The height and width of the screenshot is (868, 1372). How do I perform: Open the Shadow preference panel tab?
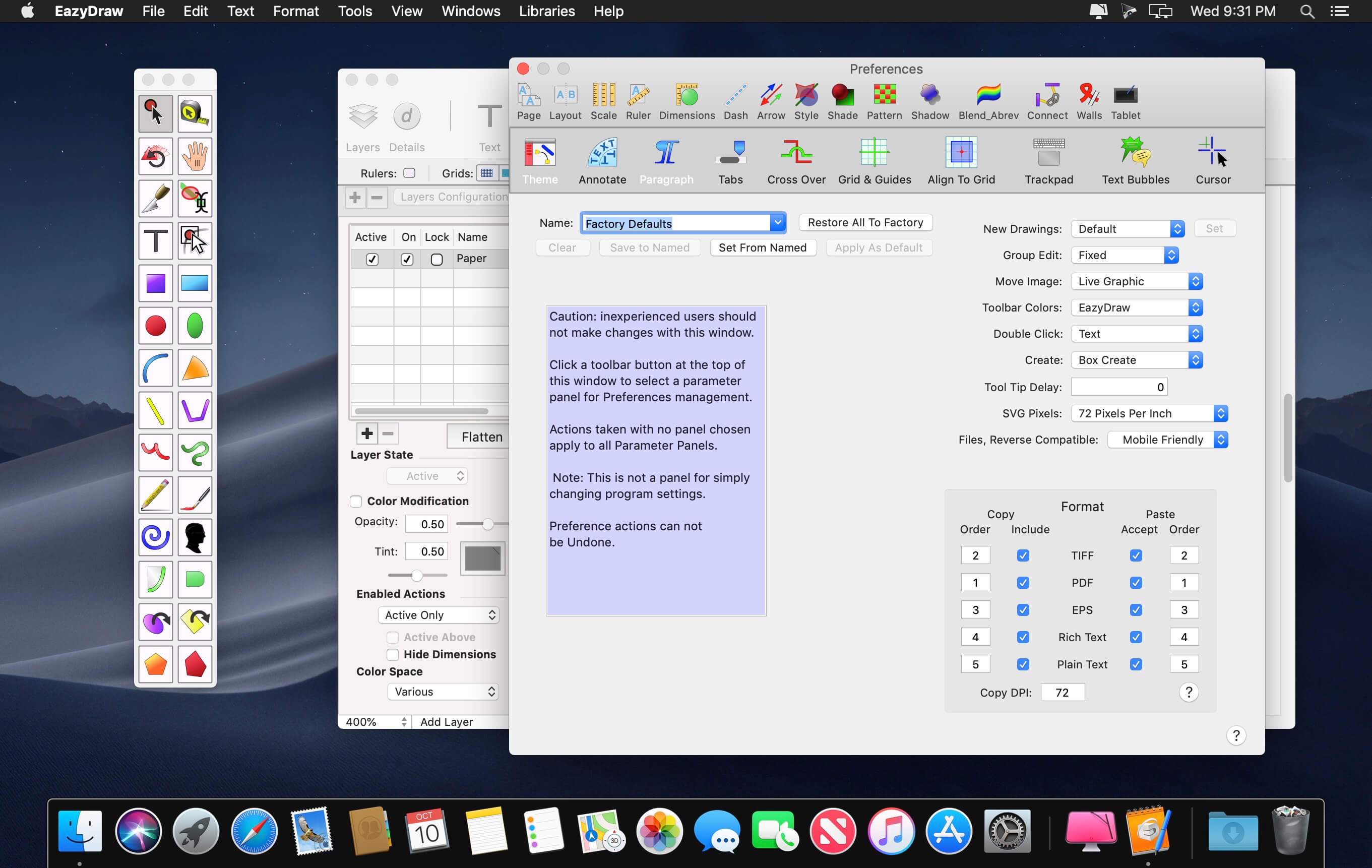point(929,99)
